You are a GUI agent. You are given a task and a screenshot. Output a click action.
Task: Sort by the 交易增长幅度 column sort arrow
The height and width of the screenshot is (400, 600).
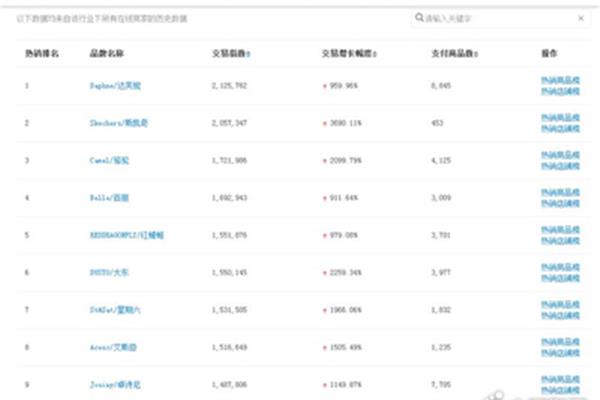tap(375, 54)
